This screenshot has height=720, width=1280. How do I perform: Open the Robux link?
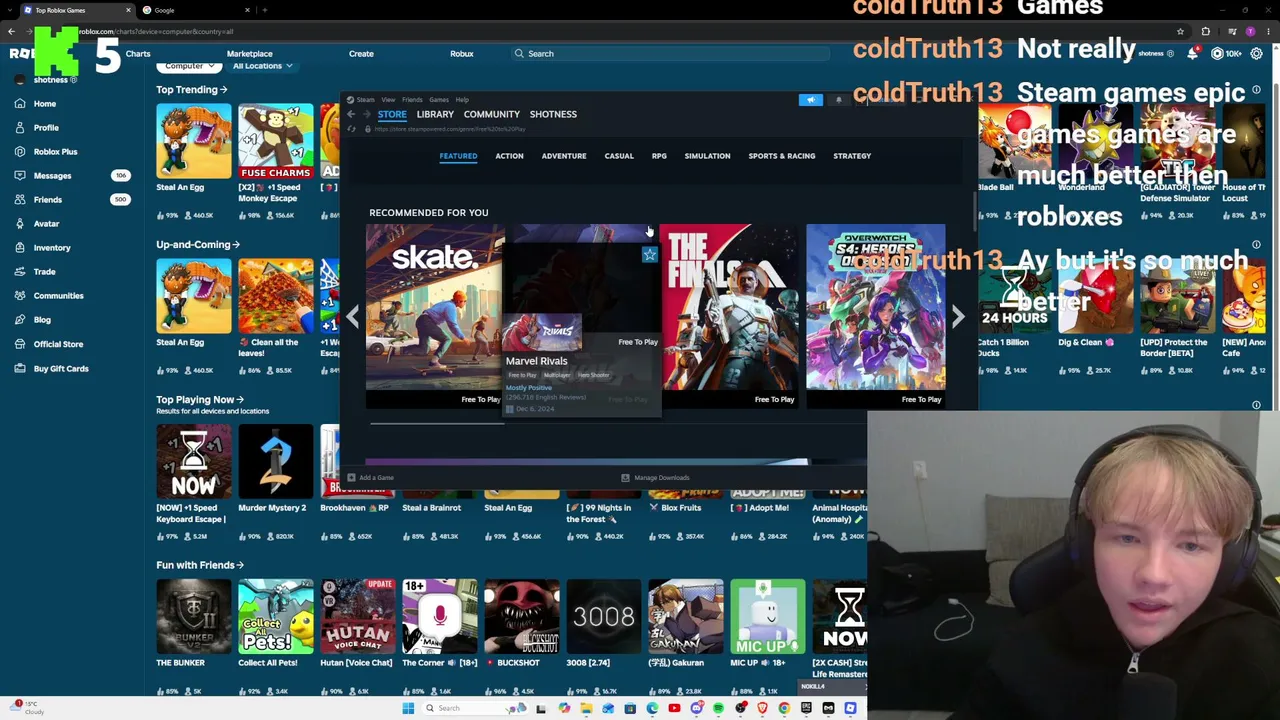coord(461,54)
